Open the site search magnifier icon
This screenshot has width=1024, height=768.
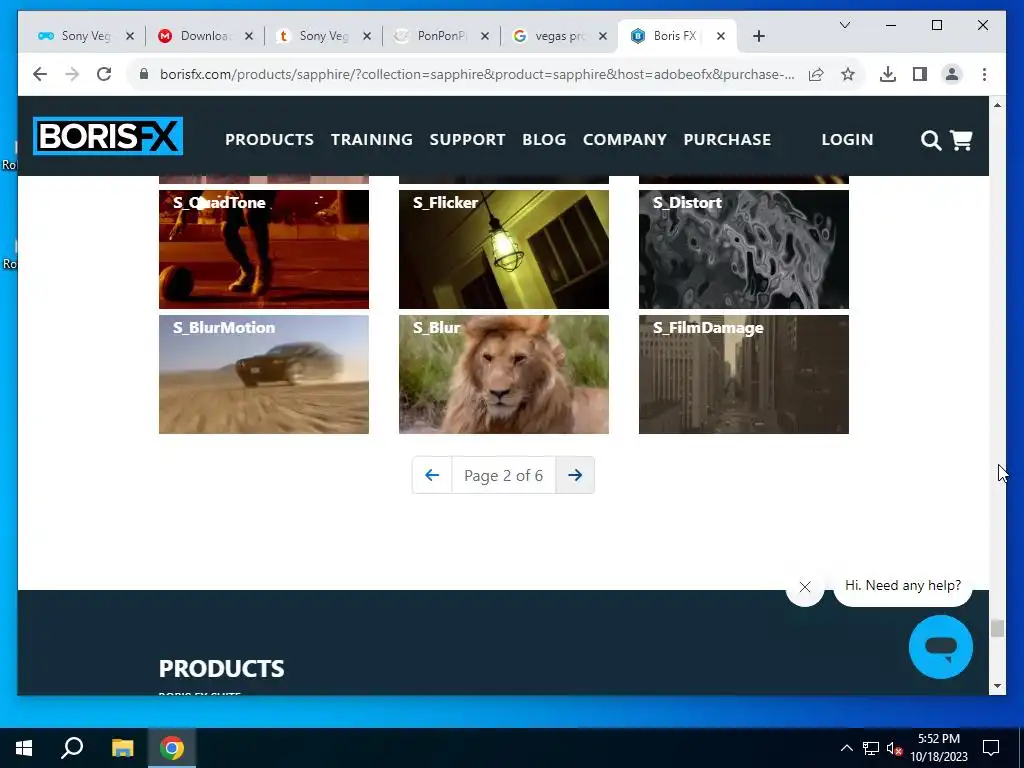coord(931,140)
